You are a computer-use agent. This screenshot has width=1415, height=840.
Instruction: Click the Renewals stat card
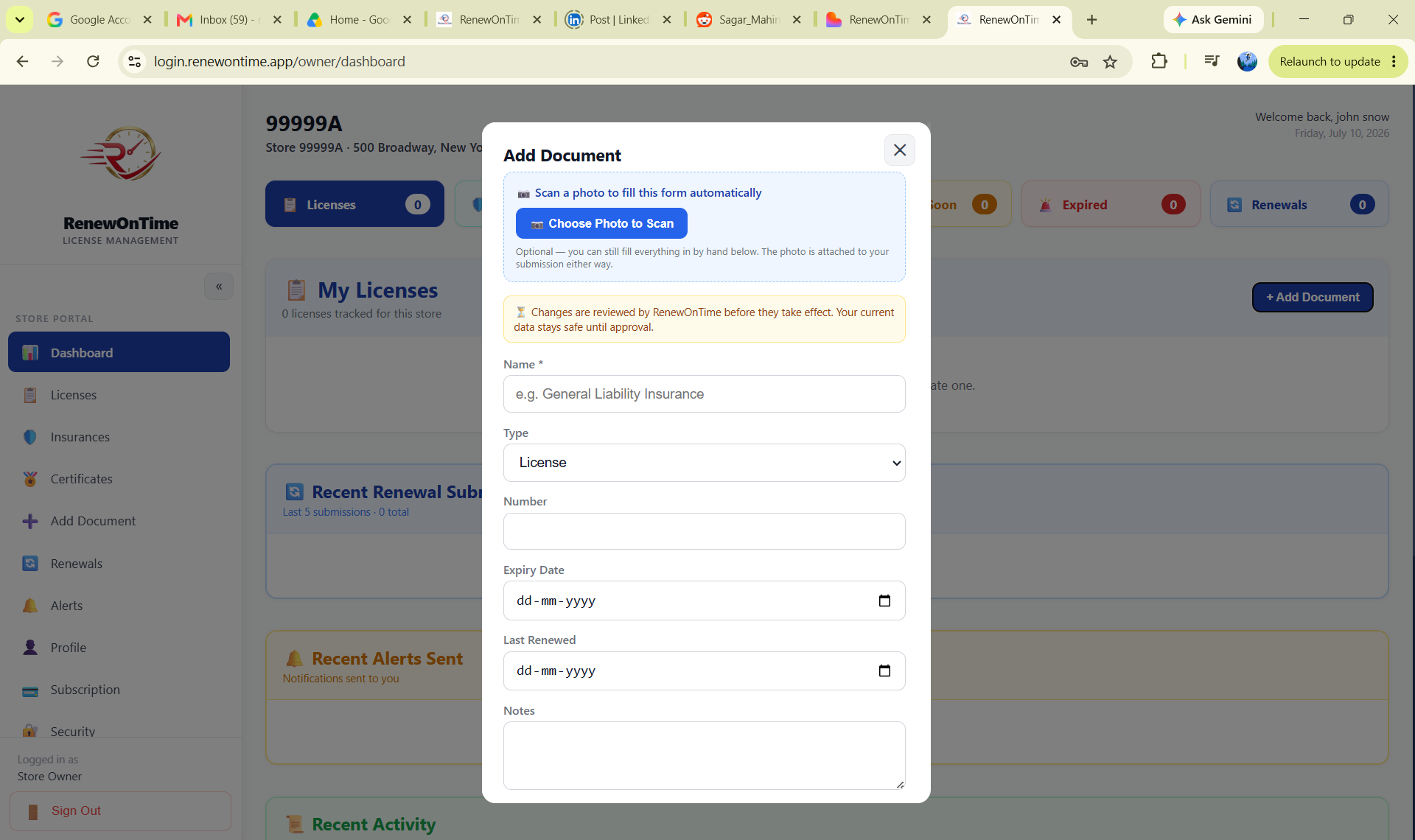pos(1299,204)
